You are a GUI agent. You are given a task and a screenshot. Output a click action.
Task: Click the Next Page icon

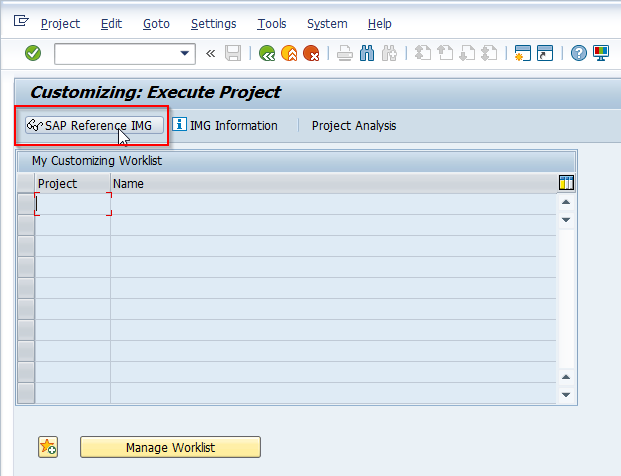tap(467, 53)
